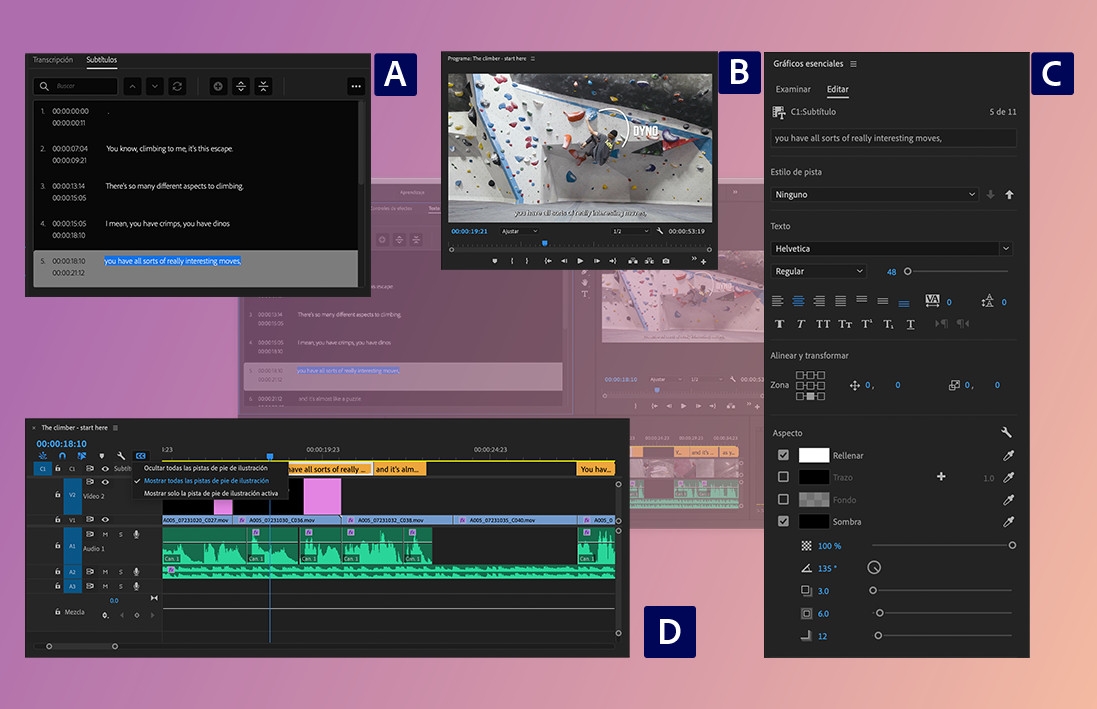Go to In point in Program monitor

[x=548, y=260]
